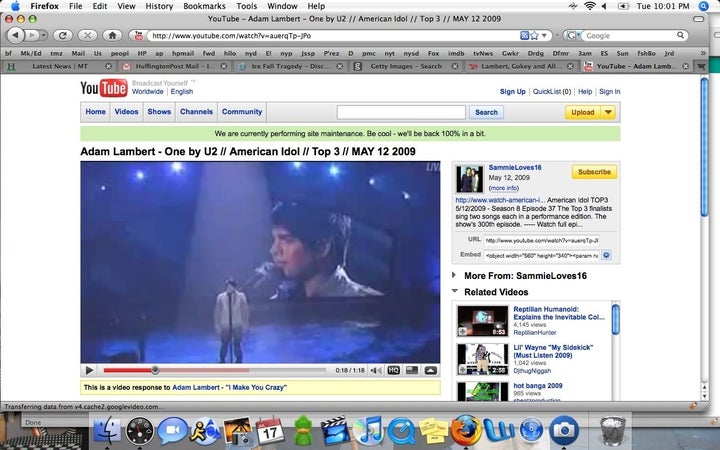Screen dimensions: 720x450
Task: Switch to the Getty Images - Search tab
Action: [x=406, y=66]
